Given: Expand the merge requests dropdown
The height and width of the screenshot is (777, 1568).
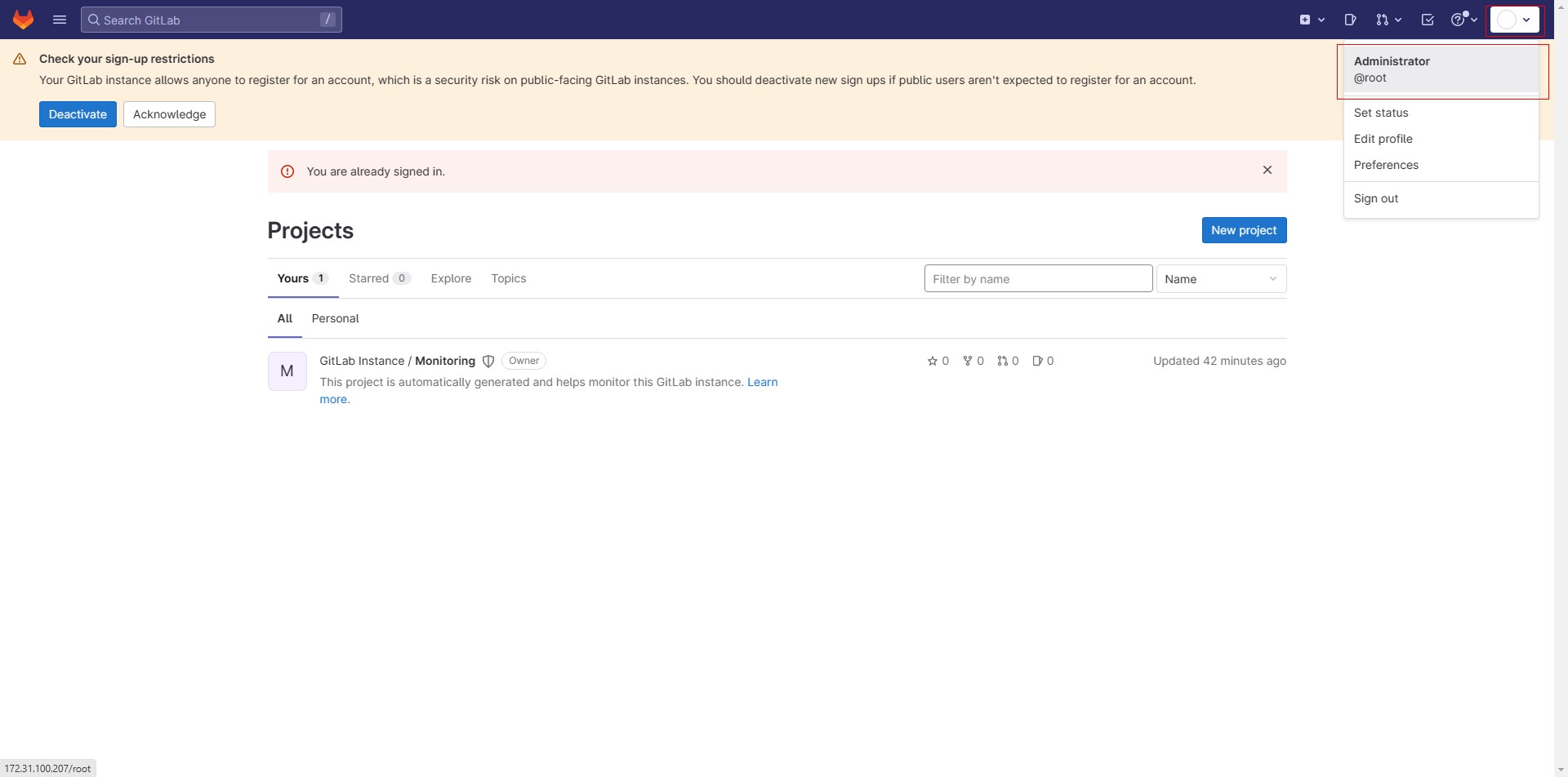Looking at the screenshot, I should point(1388,20).
